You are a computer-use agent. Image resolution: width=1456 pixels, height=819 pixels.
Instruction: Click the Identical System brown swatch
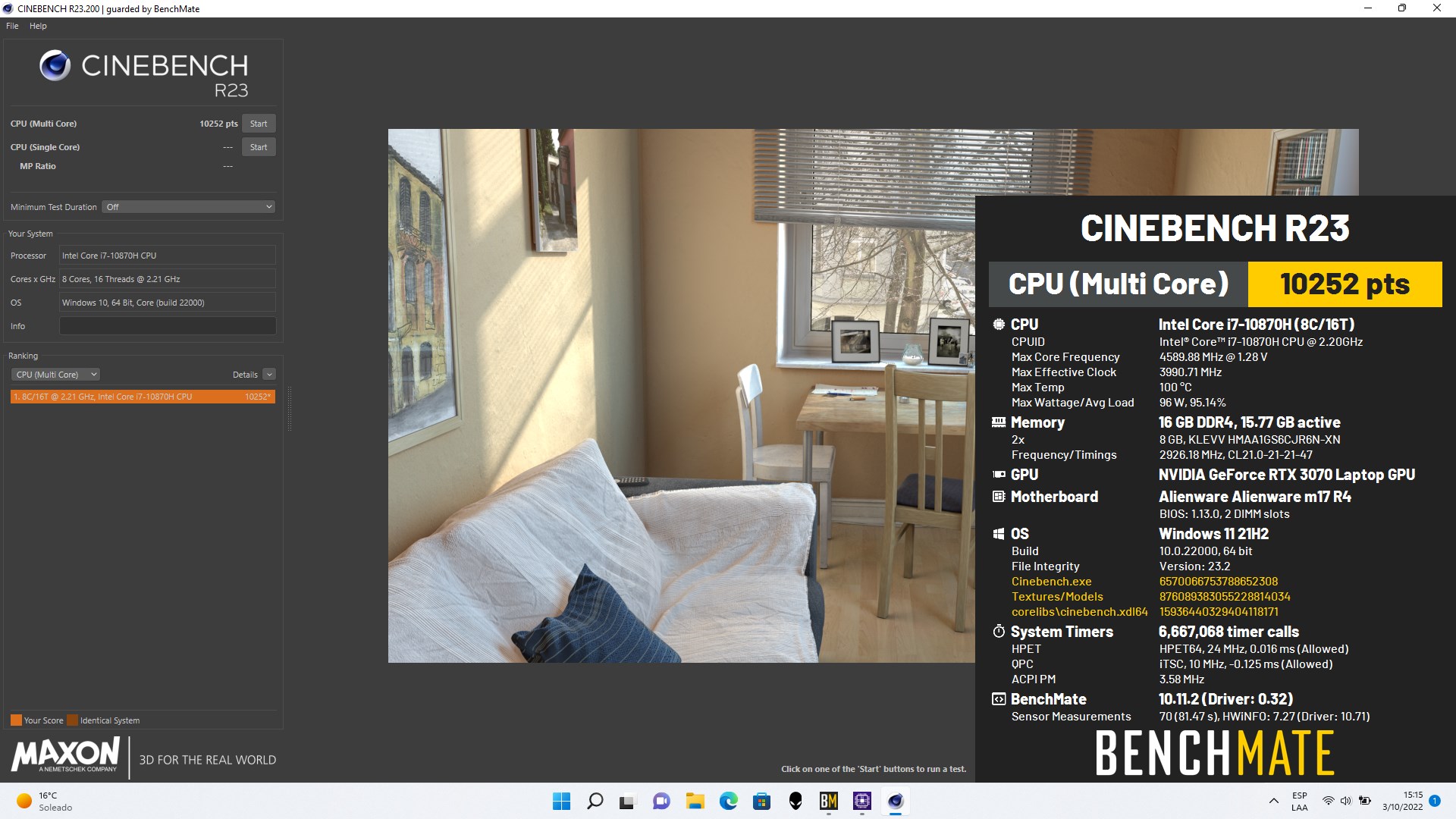(x=72, y=720)
